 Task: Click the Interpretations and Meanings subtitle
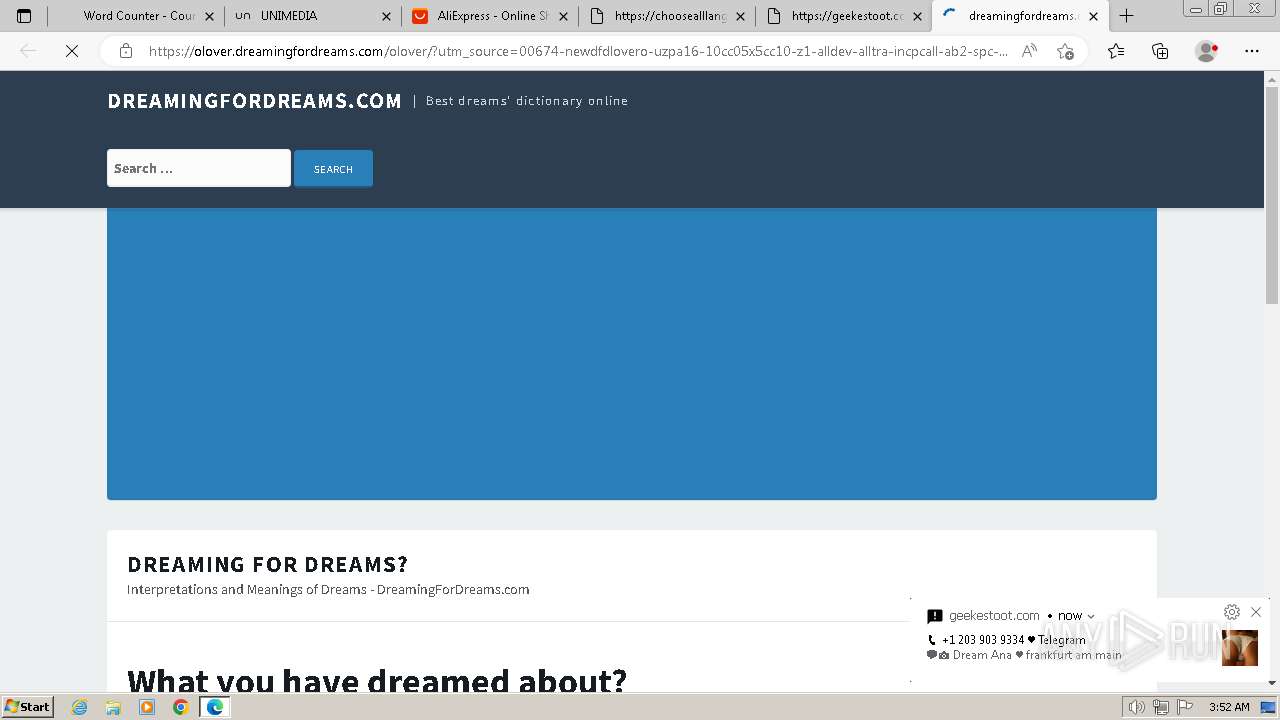tap(328, 589)
